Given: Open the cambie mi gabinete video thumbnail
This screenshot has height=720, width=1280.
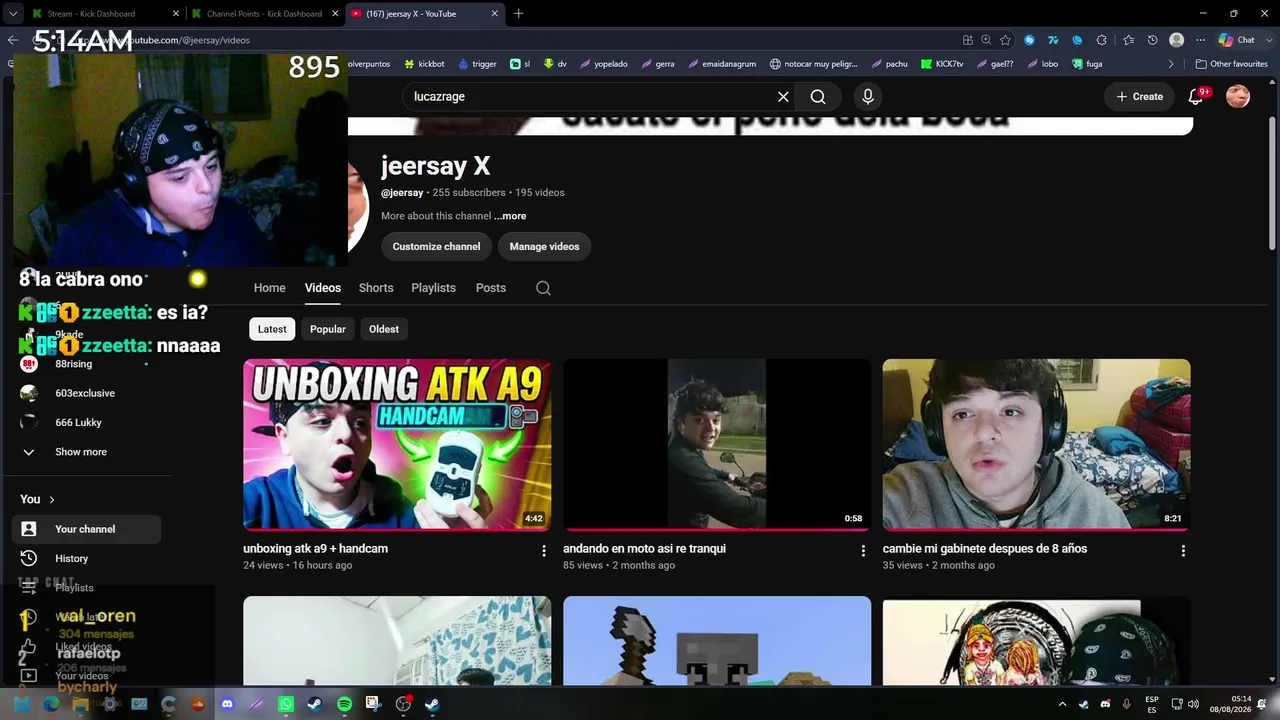Looking at the screenshot, I should (x=1036, y=444).
